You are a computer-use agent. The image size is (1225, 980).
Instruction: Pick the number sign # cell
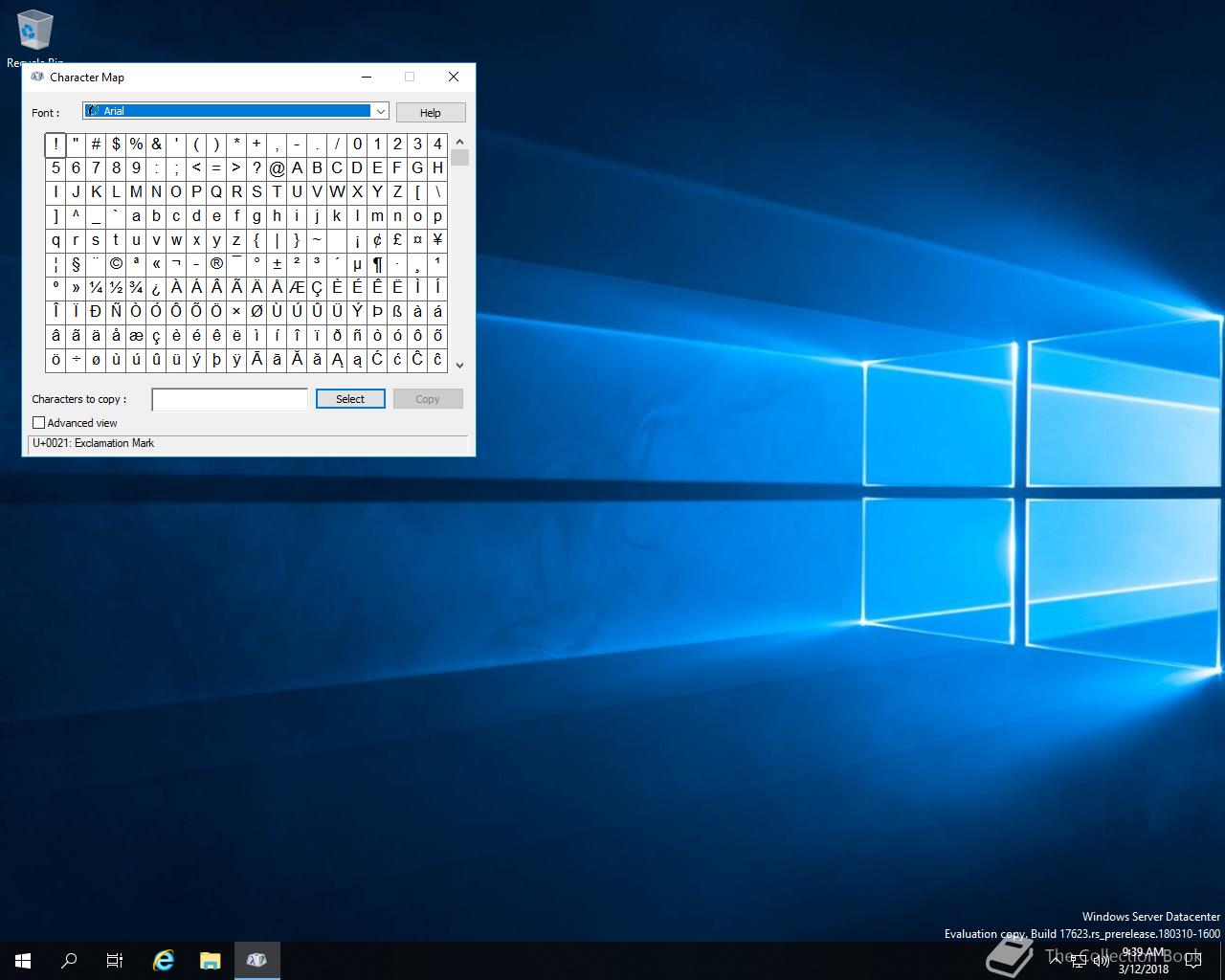coord(96,144)
